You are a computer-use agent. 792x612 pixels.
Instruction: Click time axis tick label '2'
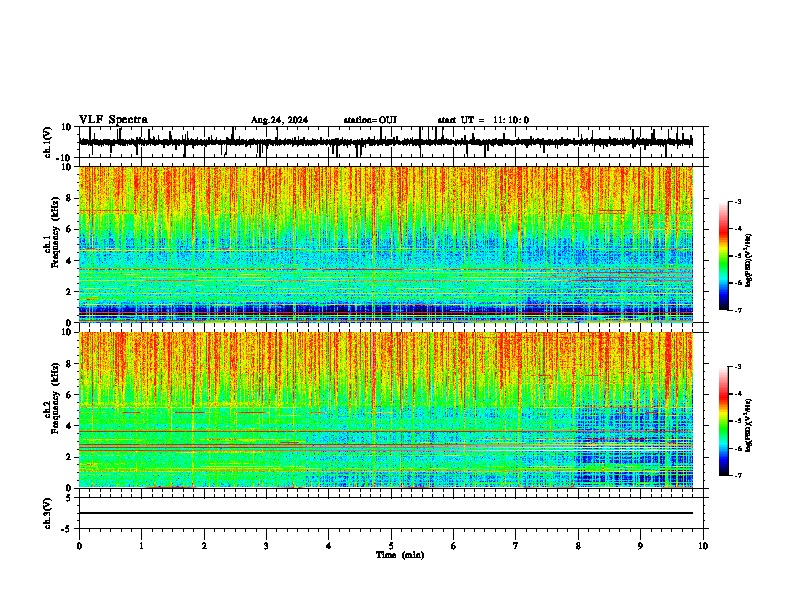[x=204, y=546]
